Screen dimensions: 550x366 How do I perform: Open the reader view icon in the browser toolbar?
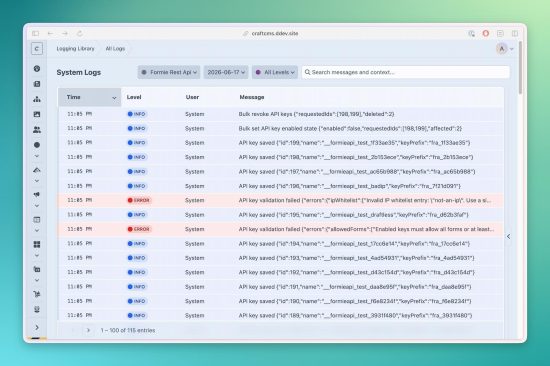(x=501, y=33)
